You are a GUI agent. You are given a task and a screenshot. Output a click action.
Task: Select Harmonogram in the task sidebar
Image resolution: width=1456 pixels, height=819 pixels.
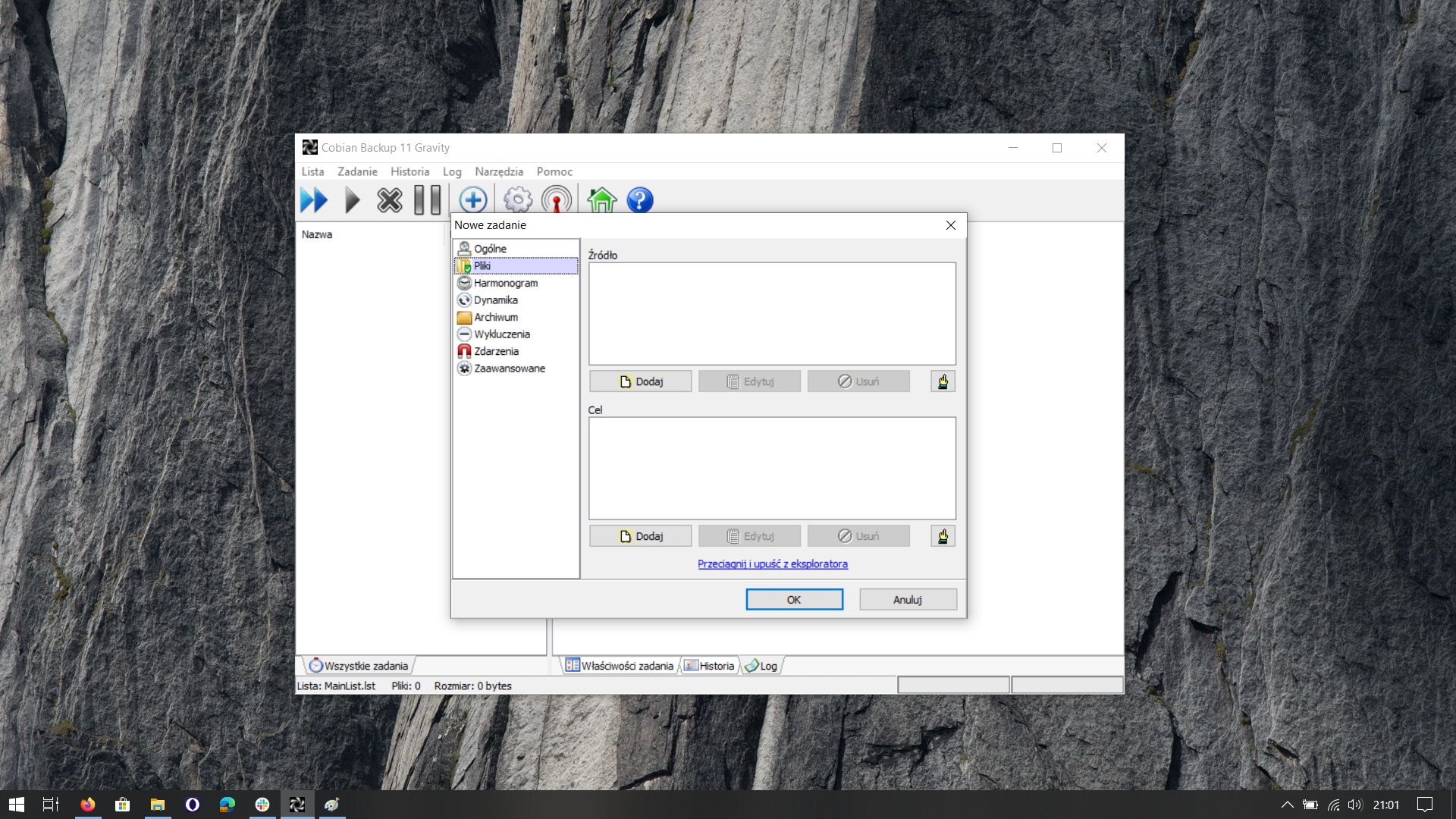[505, 283]
